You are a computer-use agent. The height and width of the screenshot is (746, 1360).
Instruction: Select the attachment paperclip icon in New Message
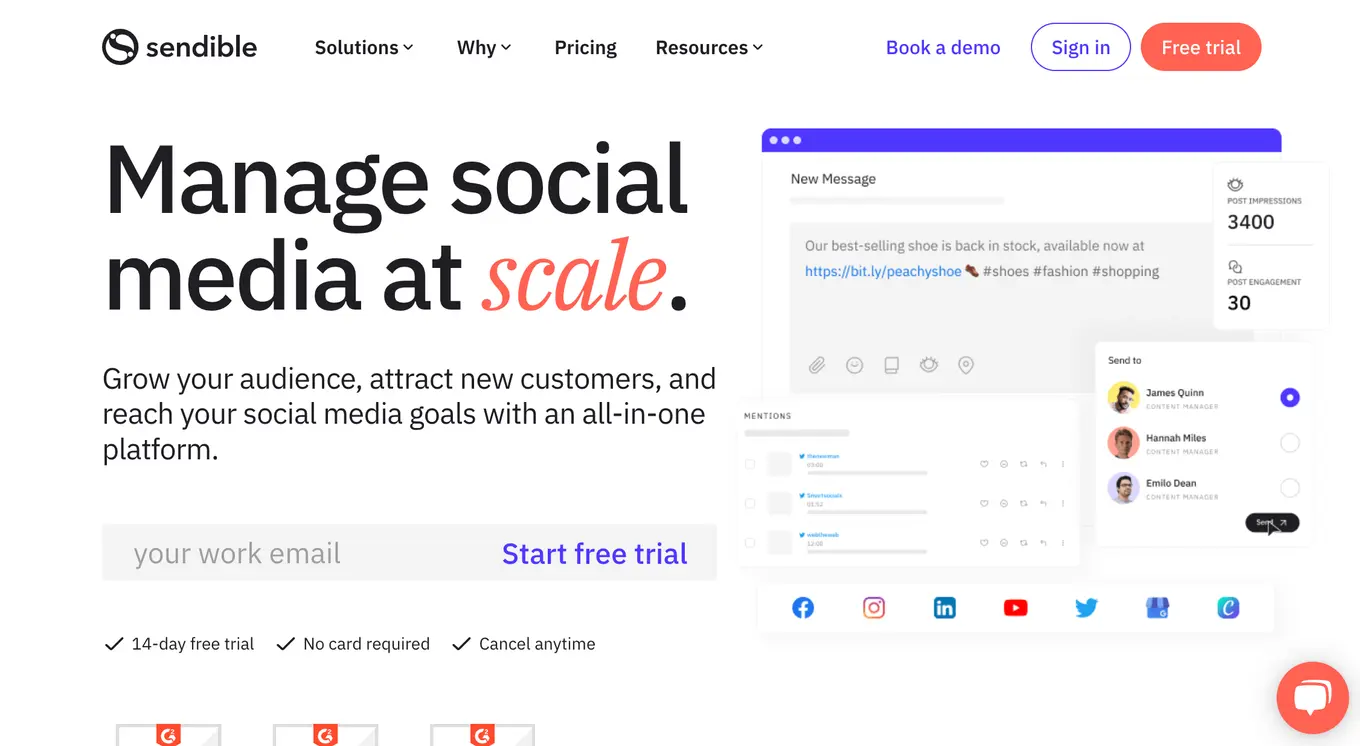point(816,365)
